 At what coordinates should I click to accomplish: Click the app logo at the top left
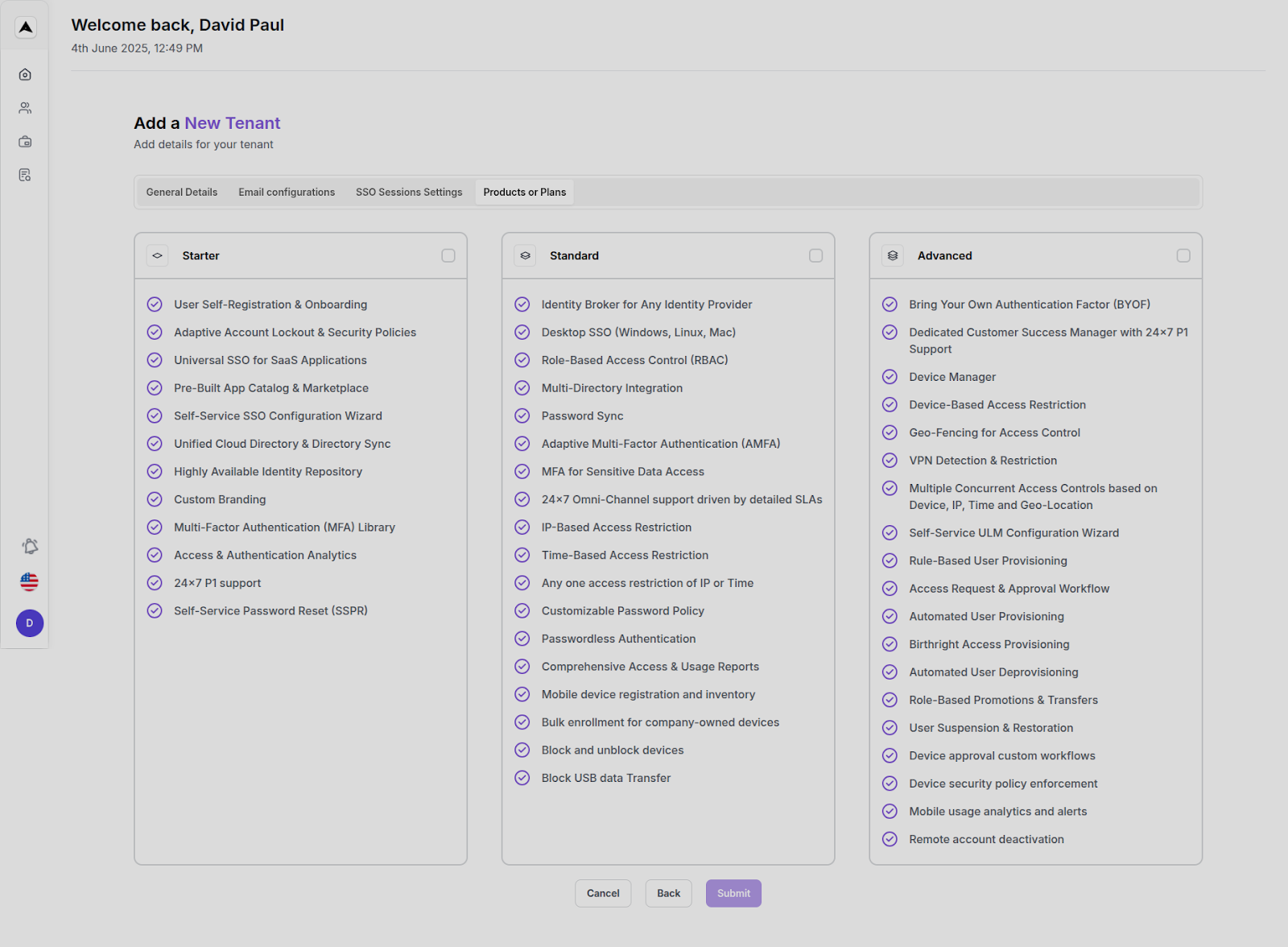click(x=25, y=27)
